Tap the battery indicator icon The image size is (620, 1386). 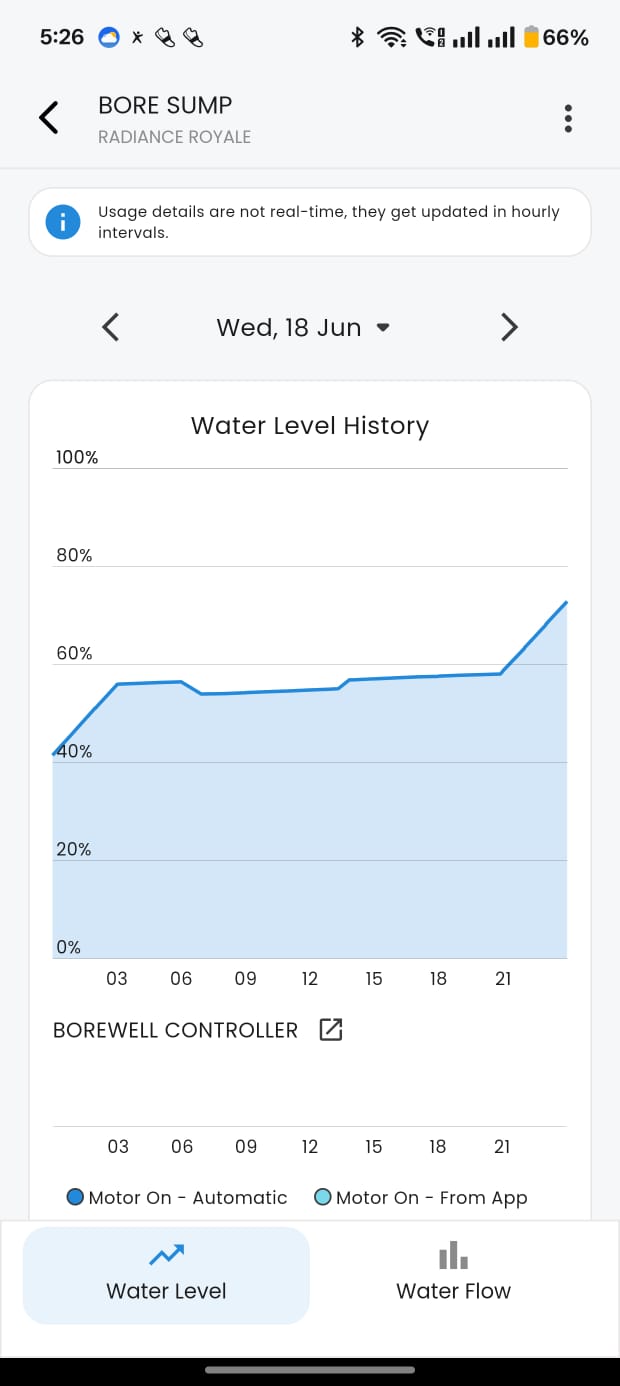pos(531,38)
